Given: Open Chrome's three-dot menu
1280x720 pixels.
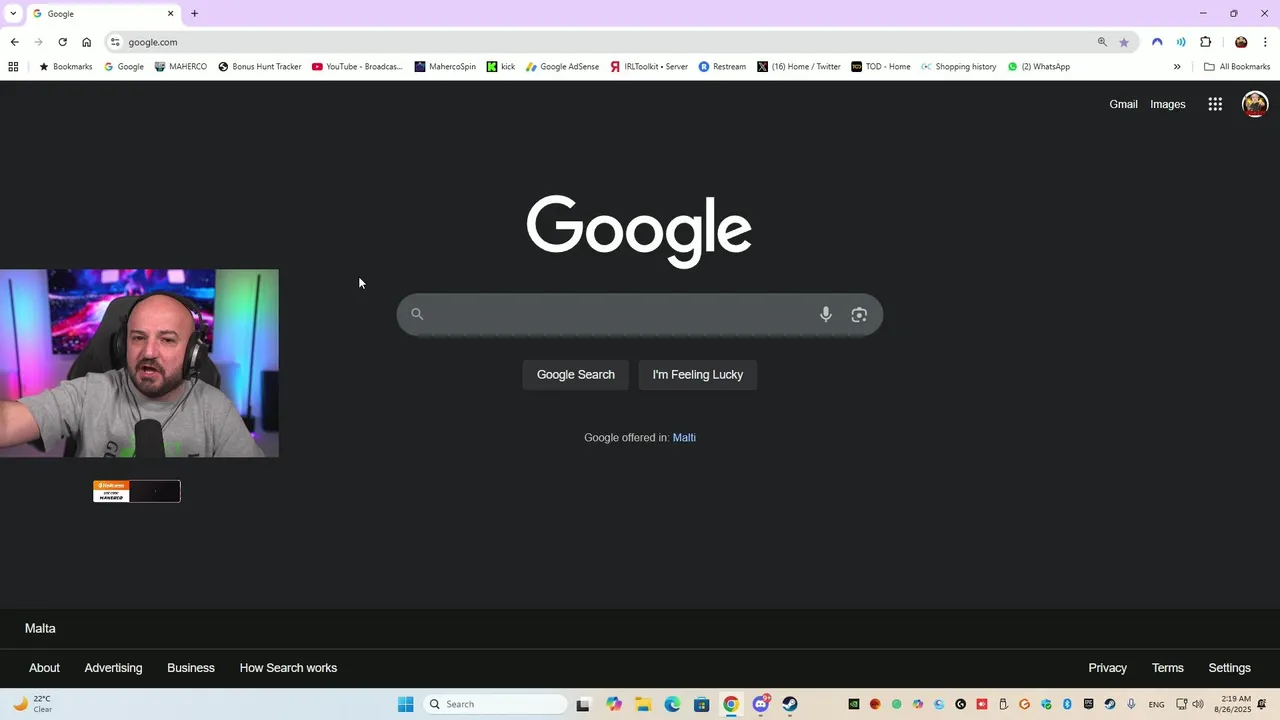Looking at the screenshot, I should pyautogui.click(x=1265, y=42).
